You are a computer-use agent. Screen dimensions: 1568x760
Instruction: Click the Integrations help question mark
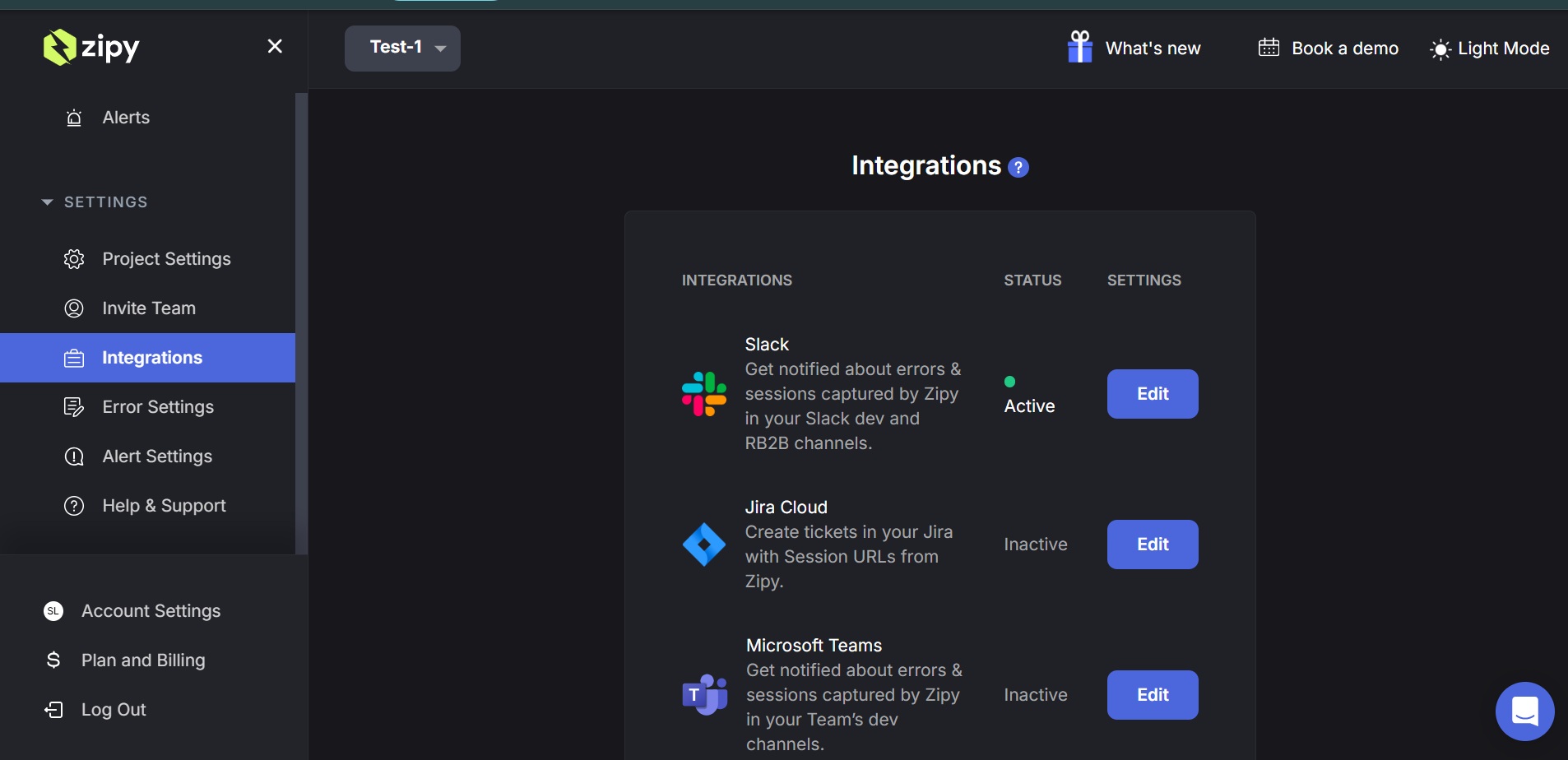1018,168
